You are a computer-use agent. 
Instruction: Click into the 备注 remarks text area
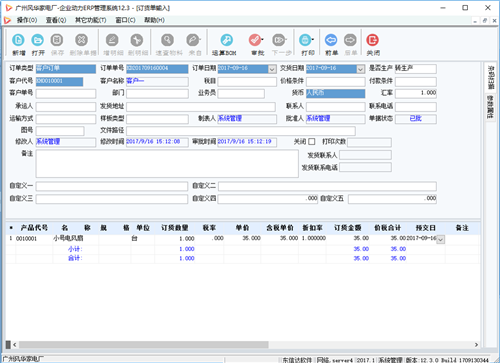point(167,164)
